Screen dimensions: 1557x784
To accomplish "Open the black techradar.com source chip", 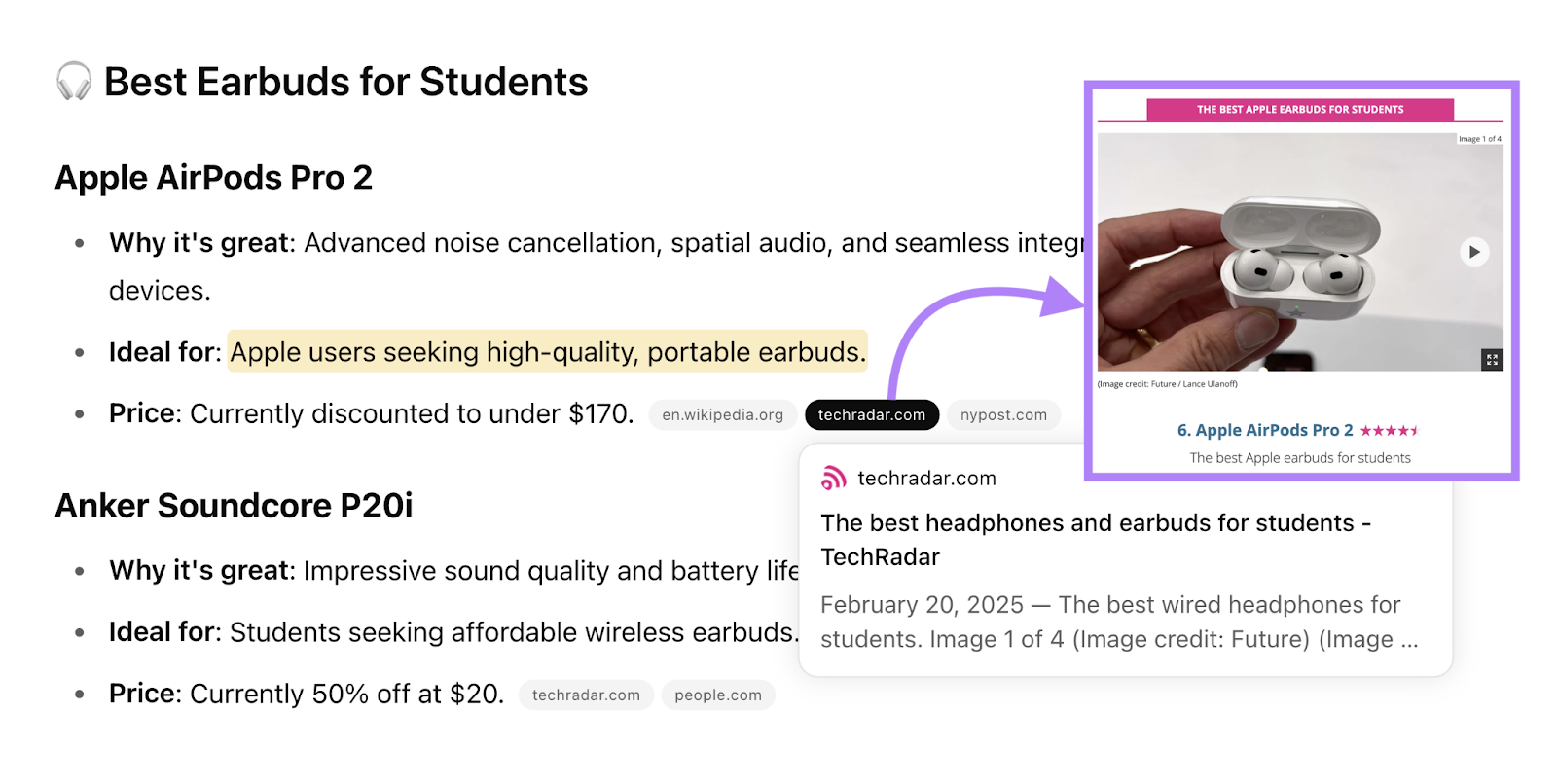I will pyautogui.click(x=871, y=414).
